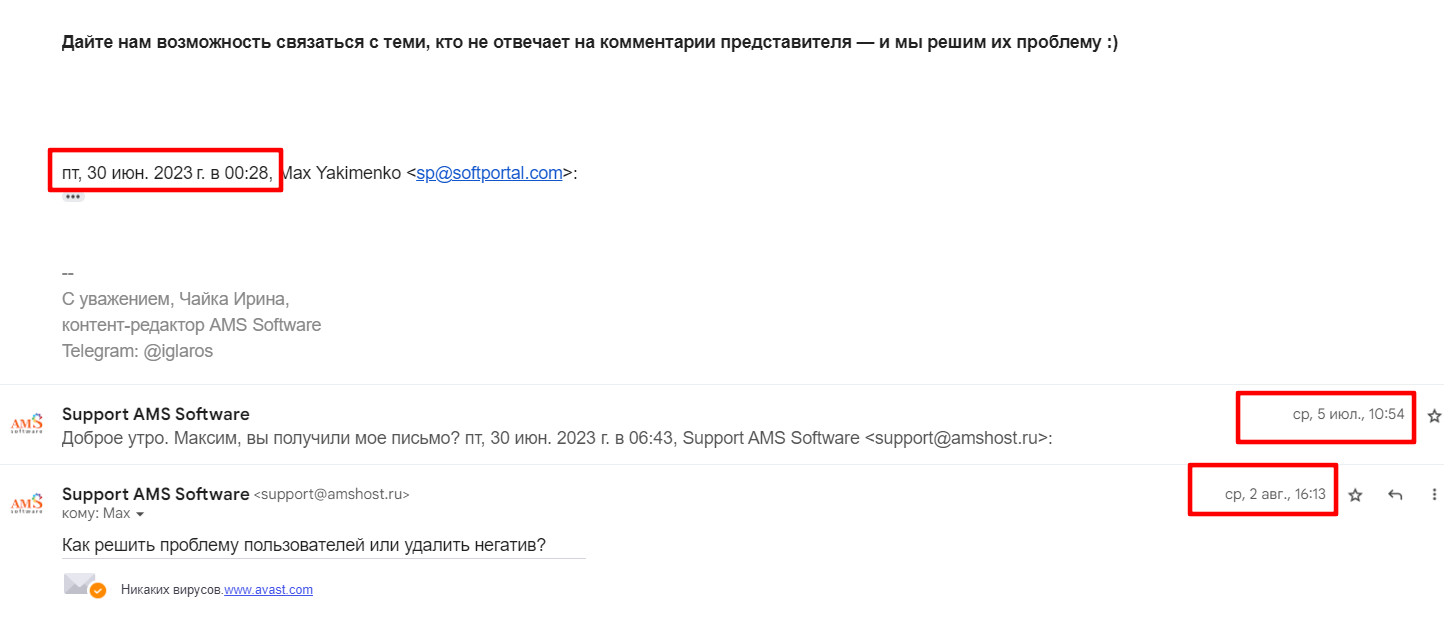The width and height of the screenshot is (1456, 626).
Task: Expand recipient details next to "кому: Max"
Action: (x=140, y=514)
